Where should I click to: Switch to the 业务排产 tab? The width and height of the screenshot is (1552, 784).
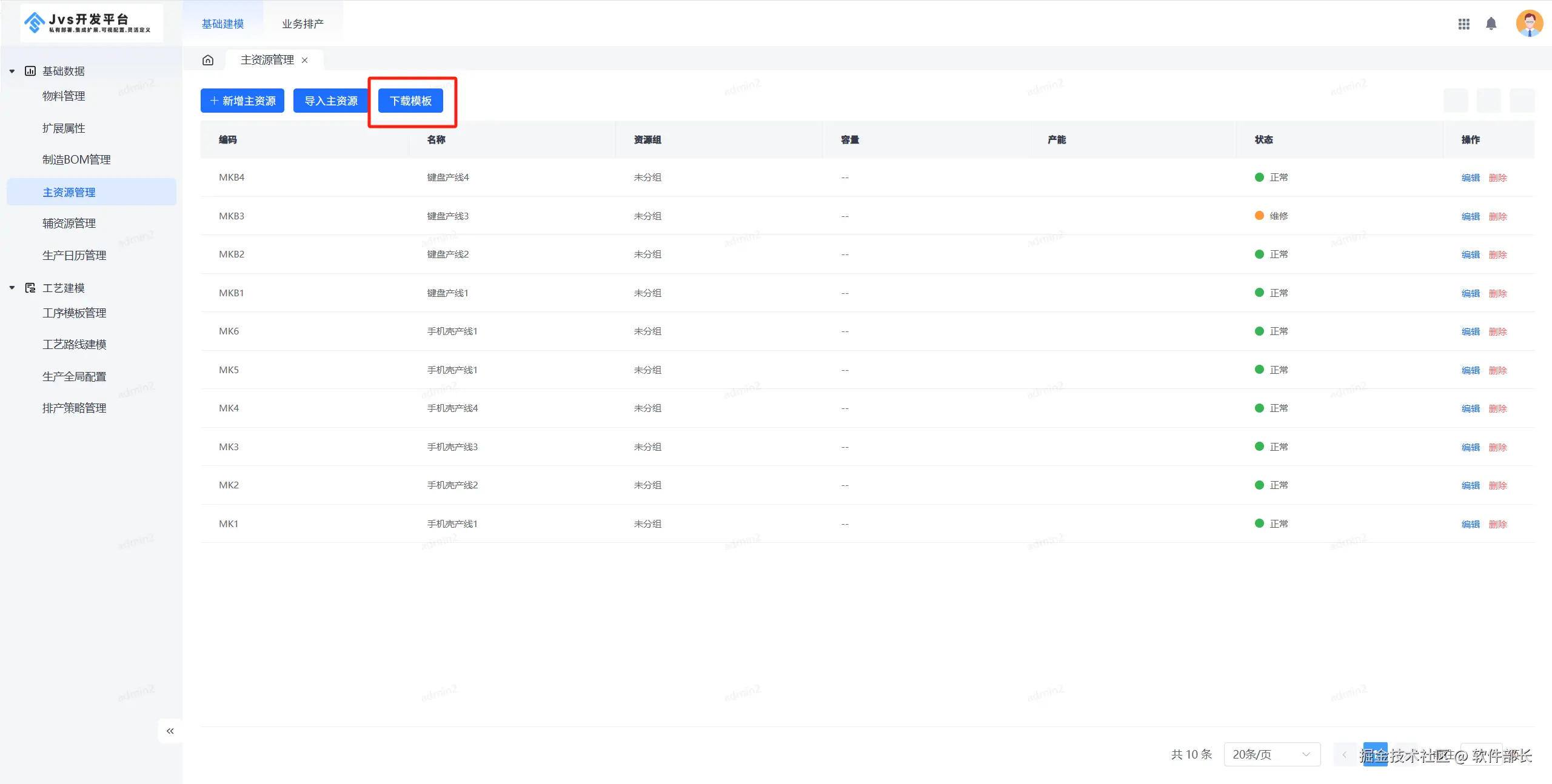pyautogui.click(x=303, y=24)
